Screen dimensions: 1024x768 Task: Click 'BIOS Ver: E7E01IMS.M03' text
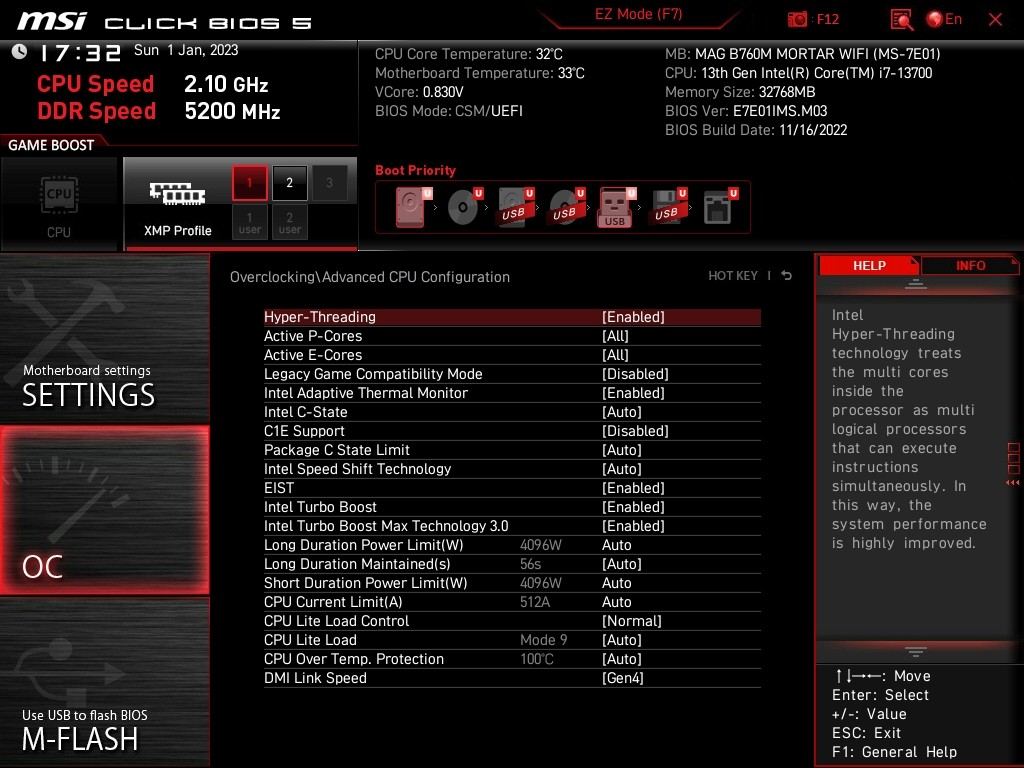tap(746, 110)
